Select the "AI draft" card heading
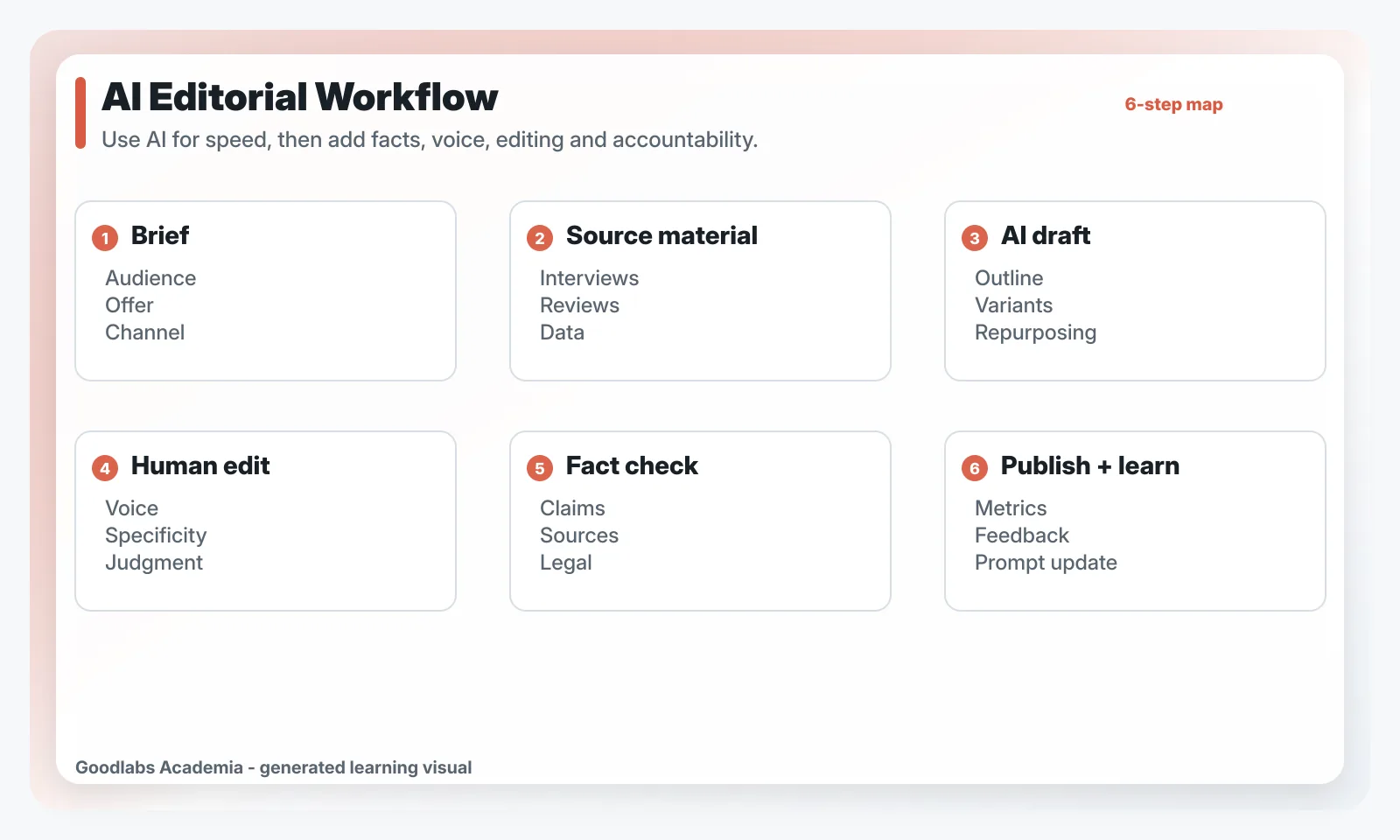The height and width of the screenshot is (840, 1400). (x=1046, y=235)
